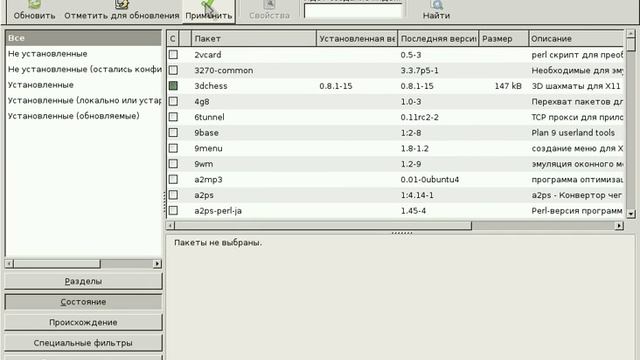Sort by Последняя версия column header

pyautogui.click(x=438, y=38)
